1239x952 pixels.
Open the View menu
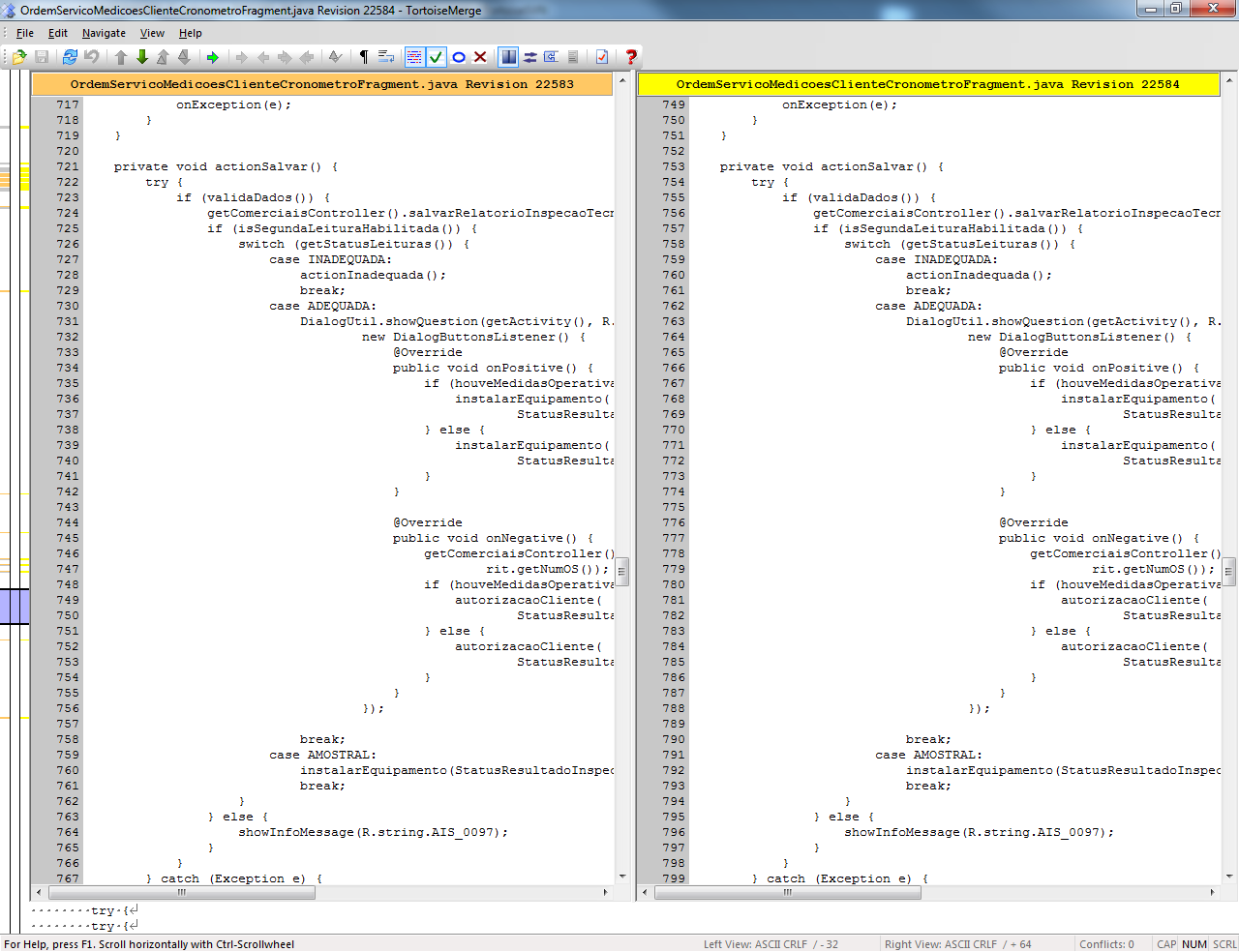(x=152, y=33)
